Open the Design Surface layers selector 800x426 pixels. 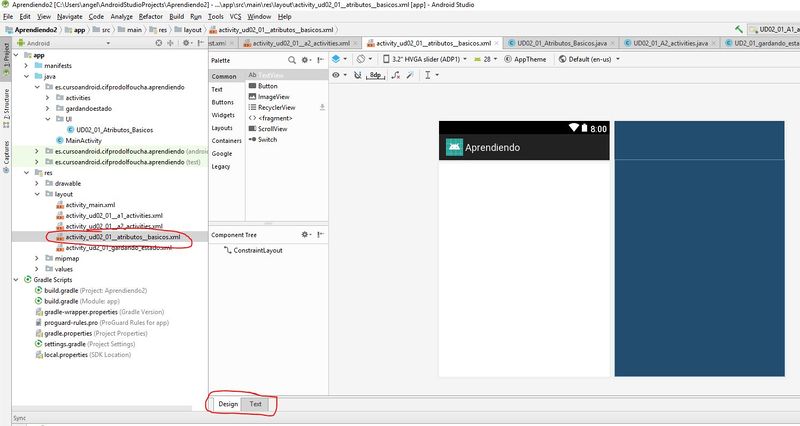tap(339, 59)
